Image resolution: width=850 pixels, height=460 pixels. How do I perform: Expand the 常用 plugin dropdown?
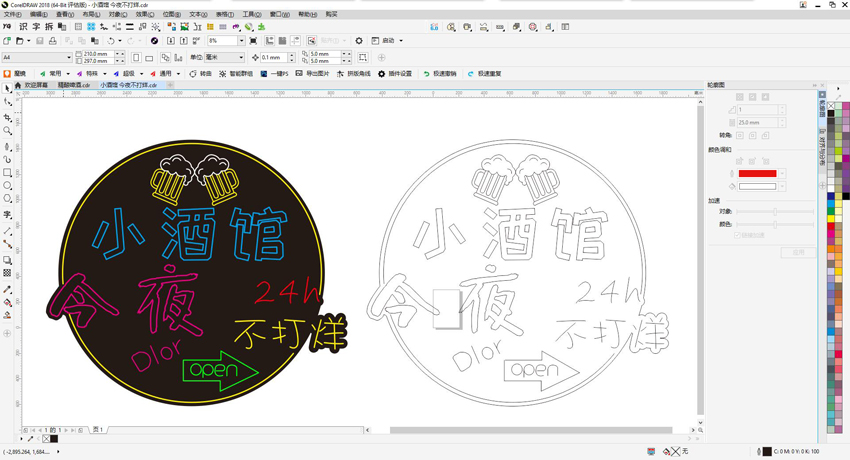coord(68,74)
